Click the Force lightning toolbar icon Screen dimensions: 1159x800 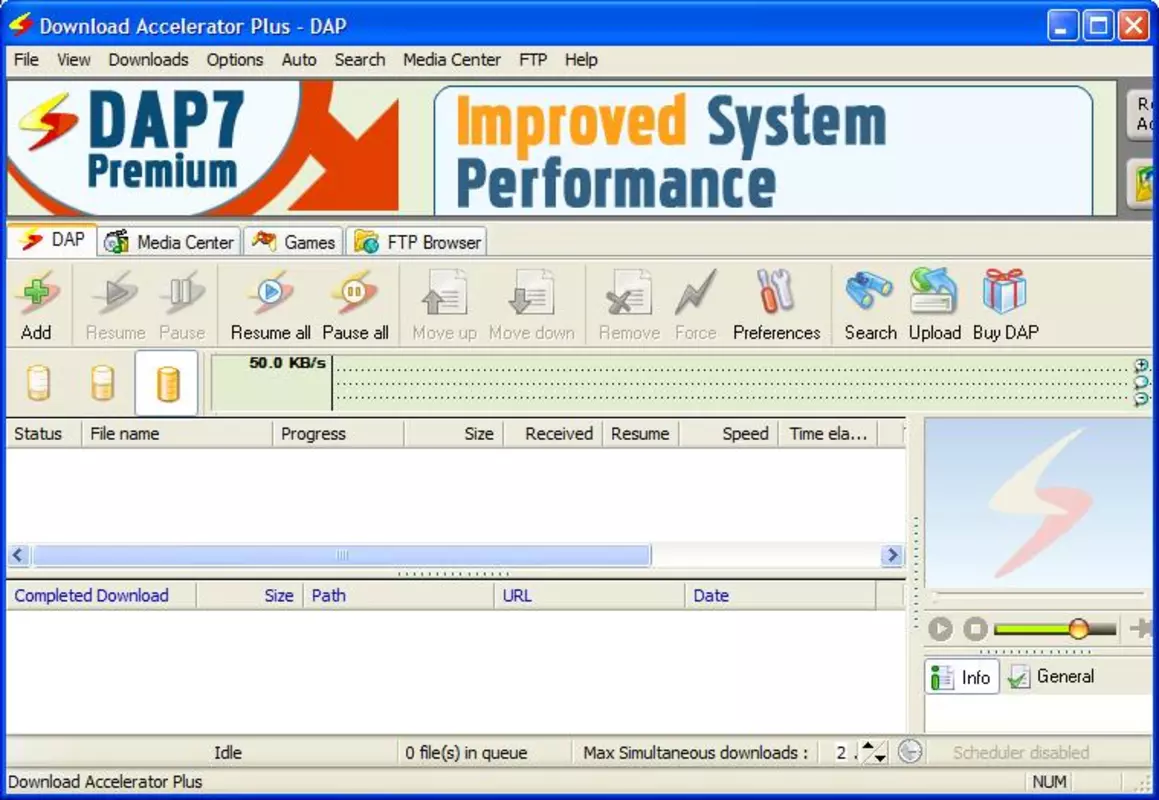point(696,305)
